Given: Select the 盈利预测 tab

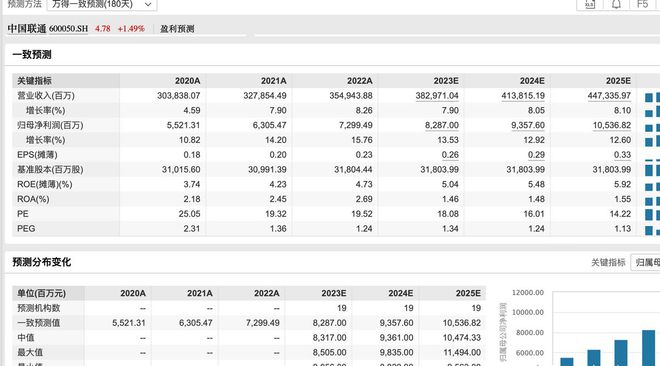Looking at the screenshot, I should click(x=177, y=29).
